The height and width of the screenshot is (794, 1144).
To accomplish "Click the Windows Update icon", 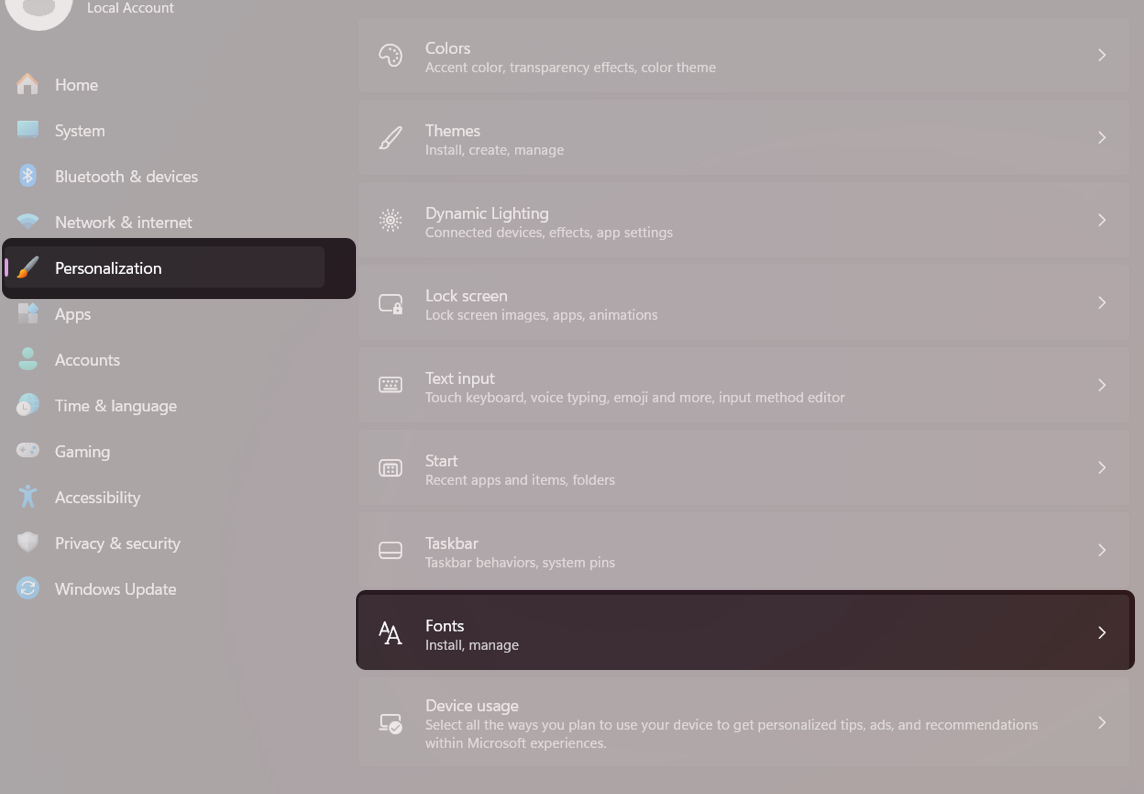I will coord(27,589).
